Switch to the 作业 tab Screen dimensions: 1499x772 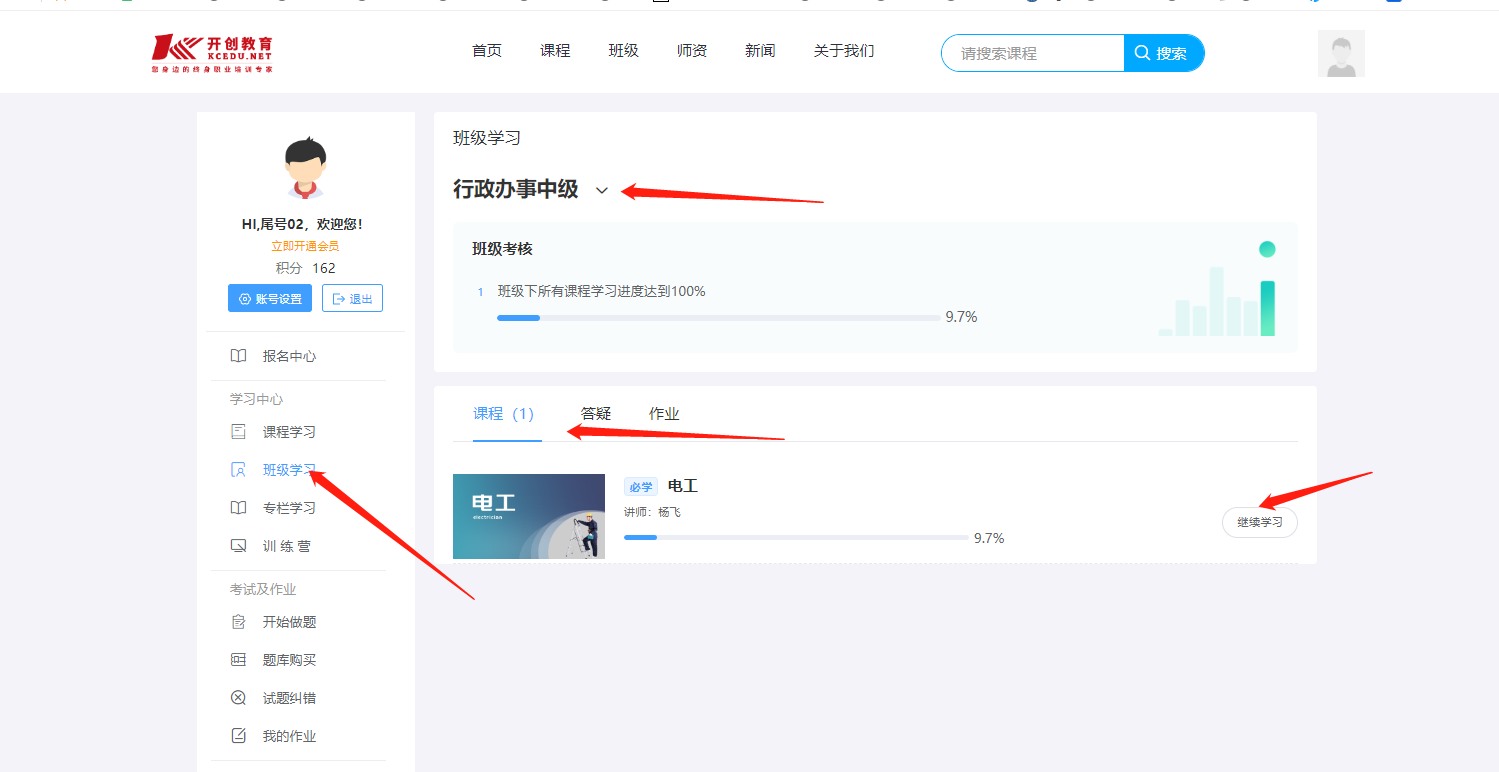pos(664,414)
